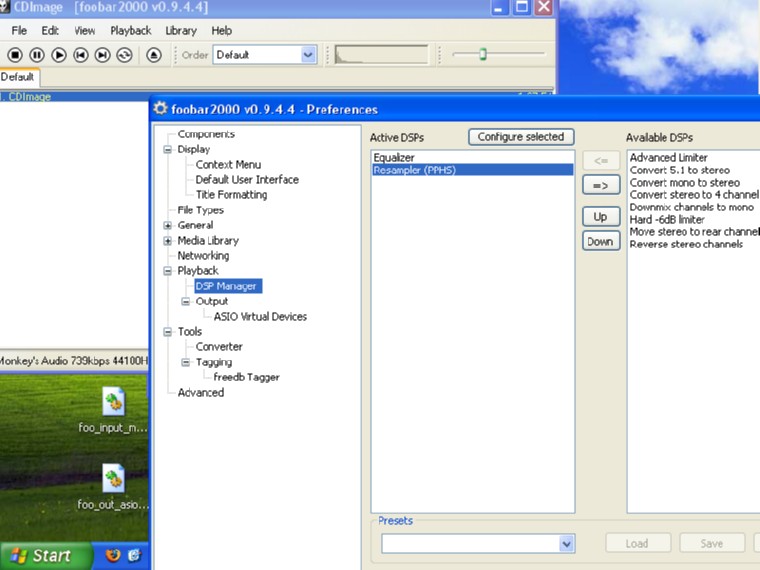
Task: Open freedb Tagger preferences page
Action: (246, 377)
